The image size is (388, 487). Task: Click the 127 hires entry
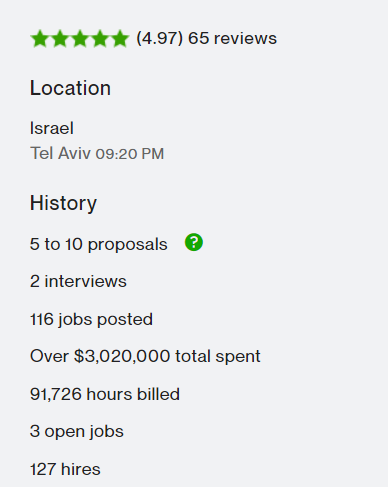[65, 469]
